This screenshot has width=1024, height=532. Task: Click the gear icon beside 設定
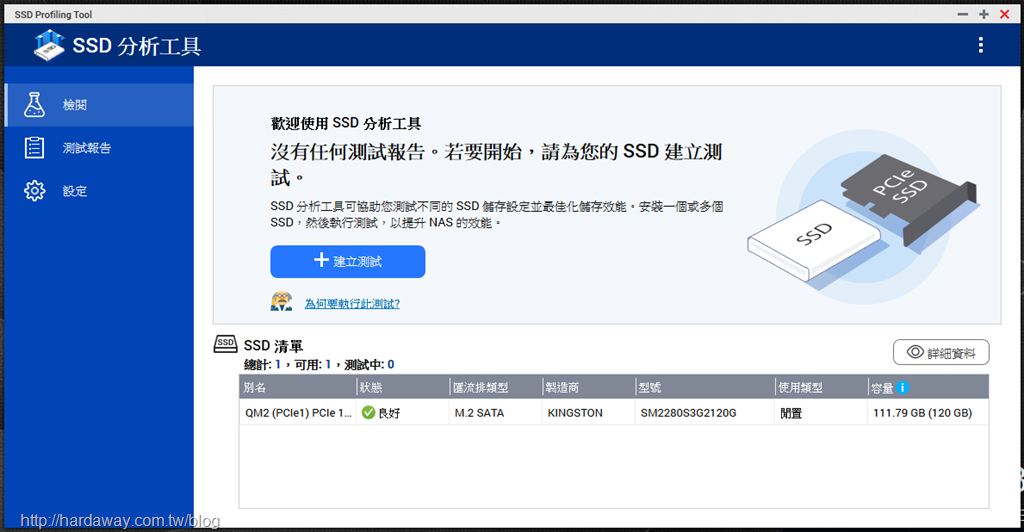35,191
